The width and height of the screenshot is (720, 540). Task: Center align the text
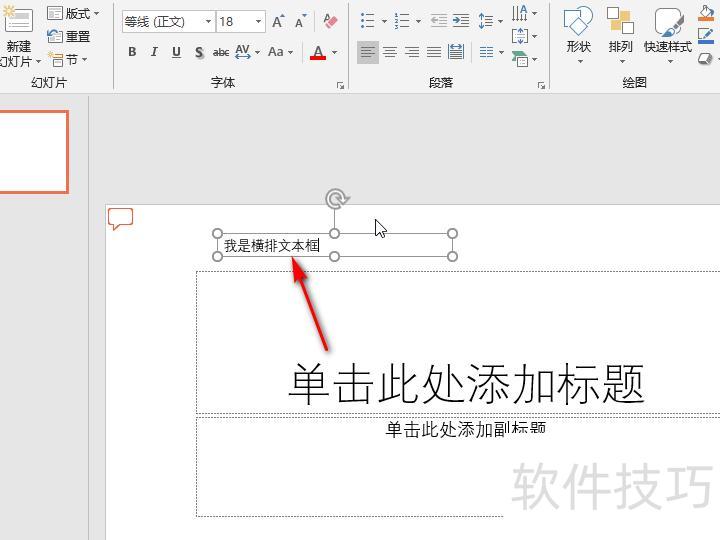(x=390, y=52)
